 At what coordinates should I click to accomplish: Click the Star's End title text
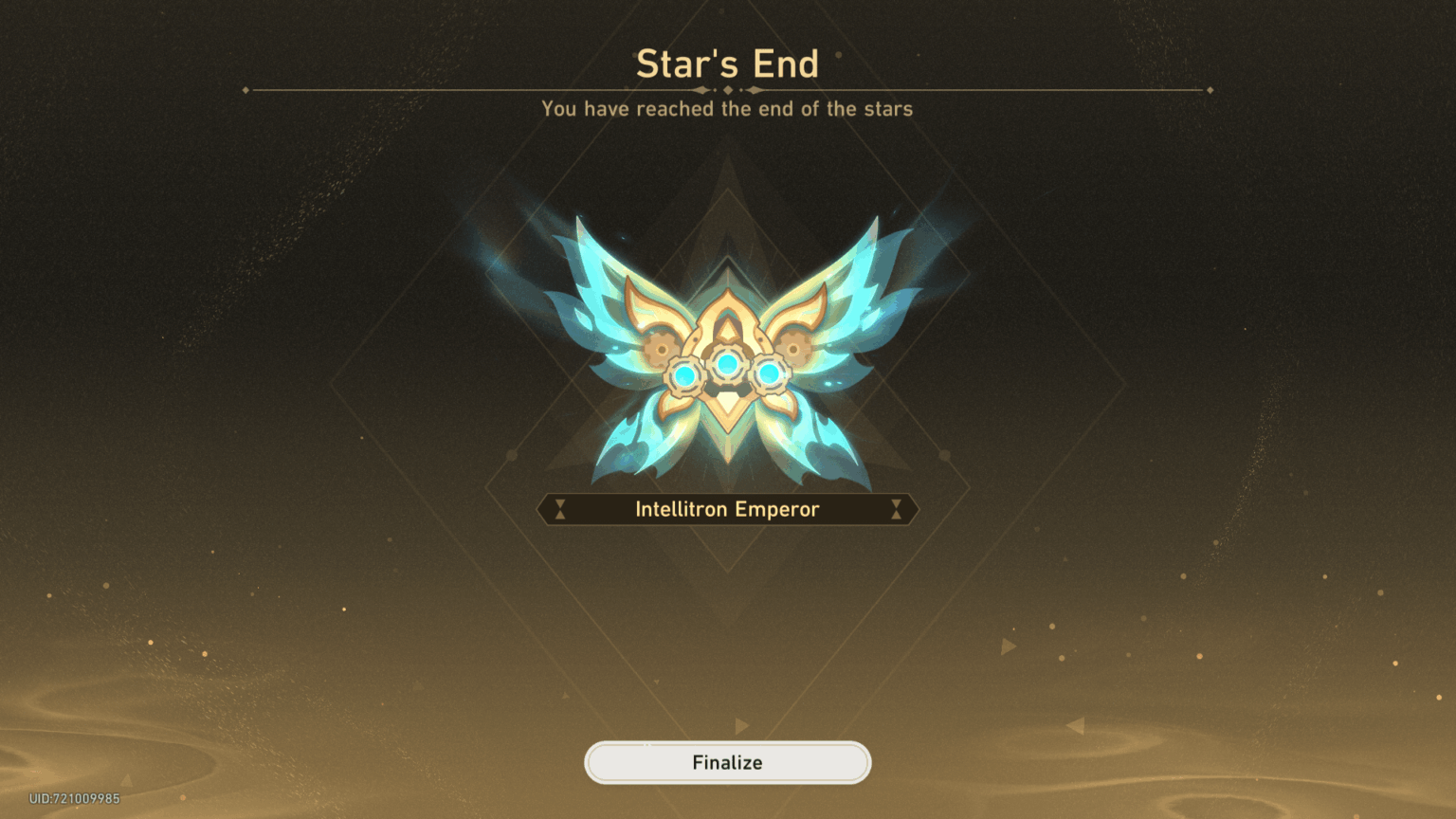[x=727, y=64]
